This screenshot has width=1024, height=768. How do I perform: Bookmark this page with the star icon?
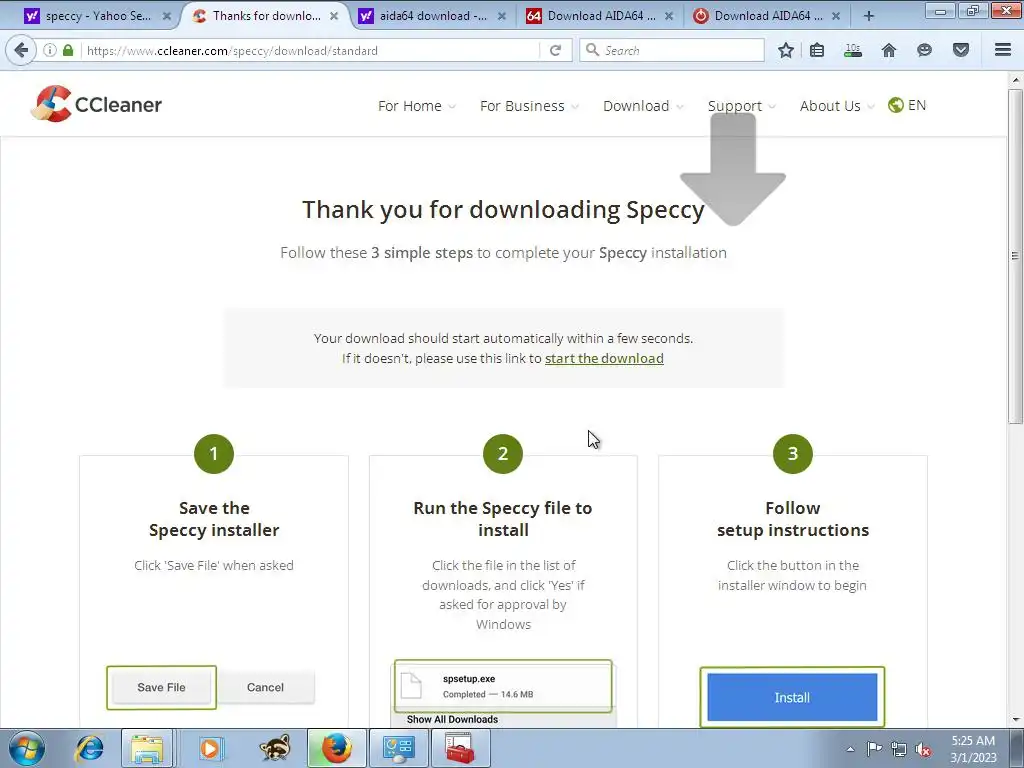[786, 50]
